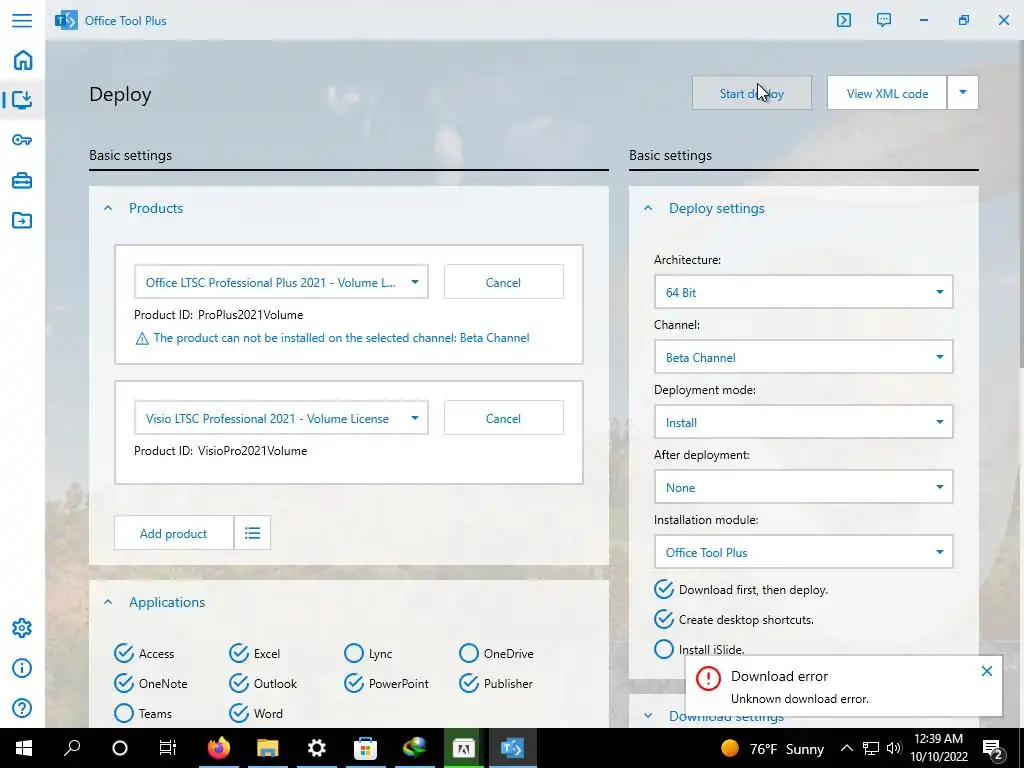Uncheck the OneNote application
This screenshot has width=1024, height=768.
coord(124,683)
